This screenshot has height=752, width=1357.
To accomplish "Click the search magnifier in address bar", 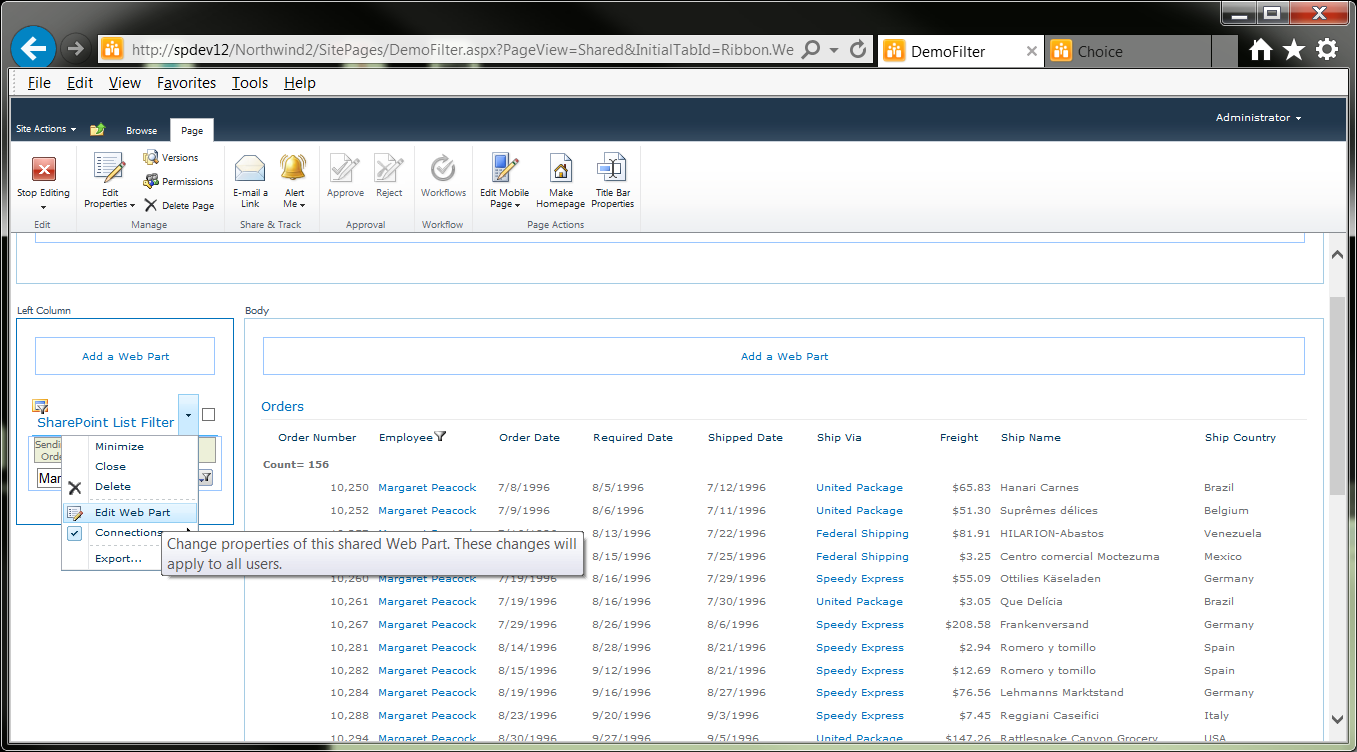I will click(x=811, y=50).
